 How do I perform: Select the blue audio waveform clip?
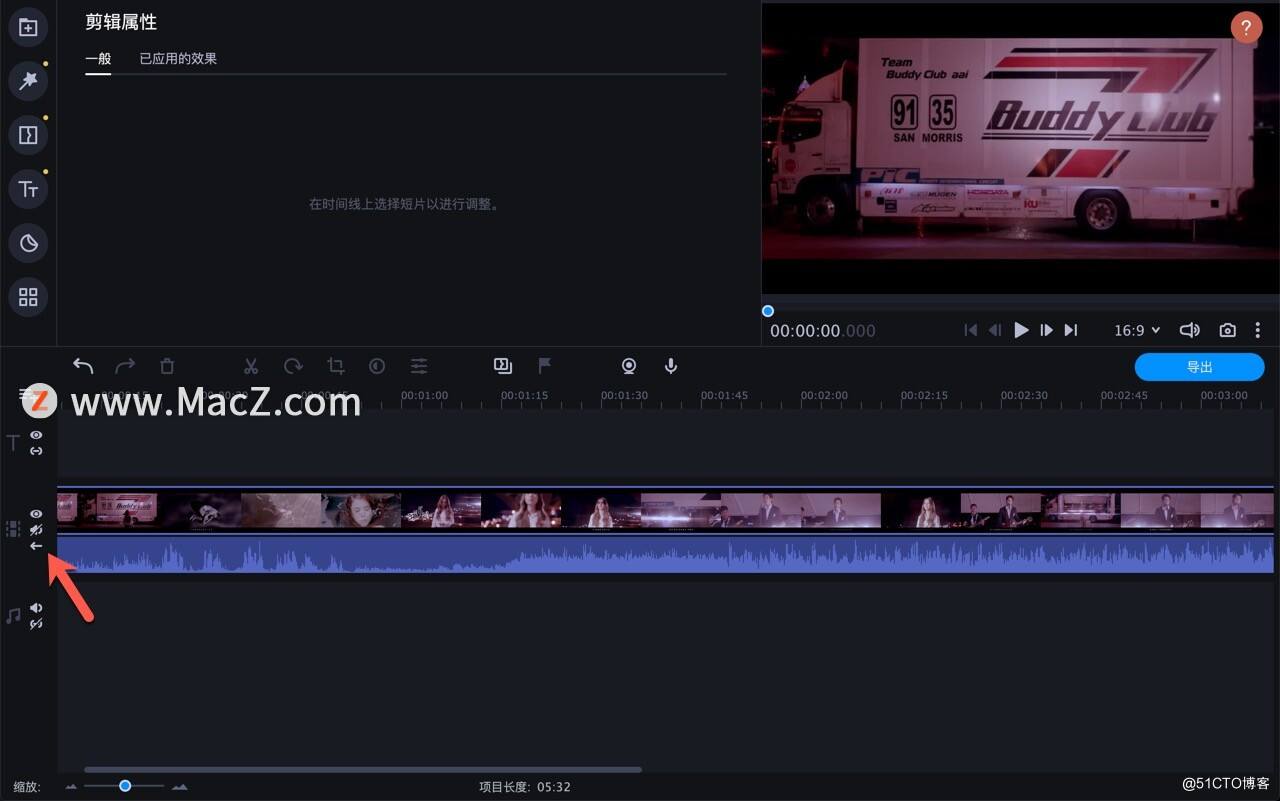tap(666, 554)
